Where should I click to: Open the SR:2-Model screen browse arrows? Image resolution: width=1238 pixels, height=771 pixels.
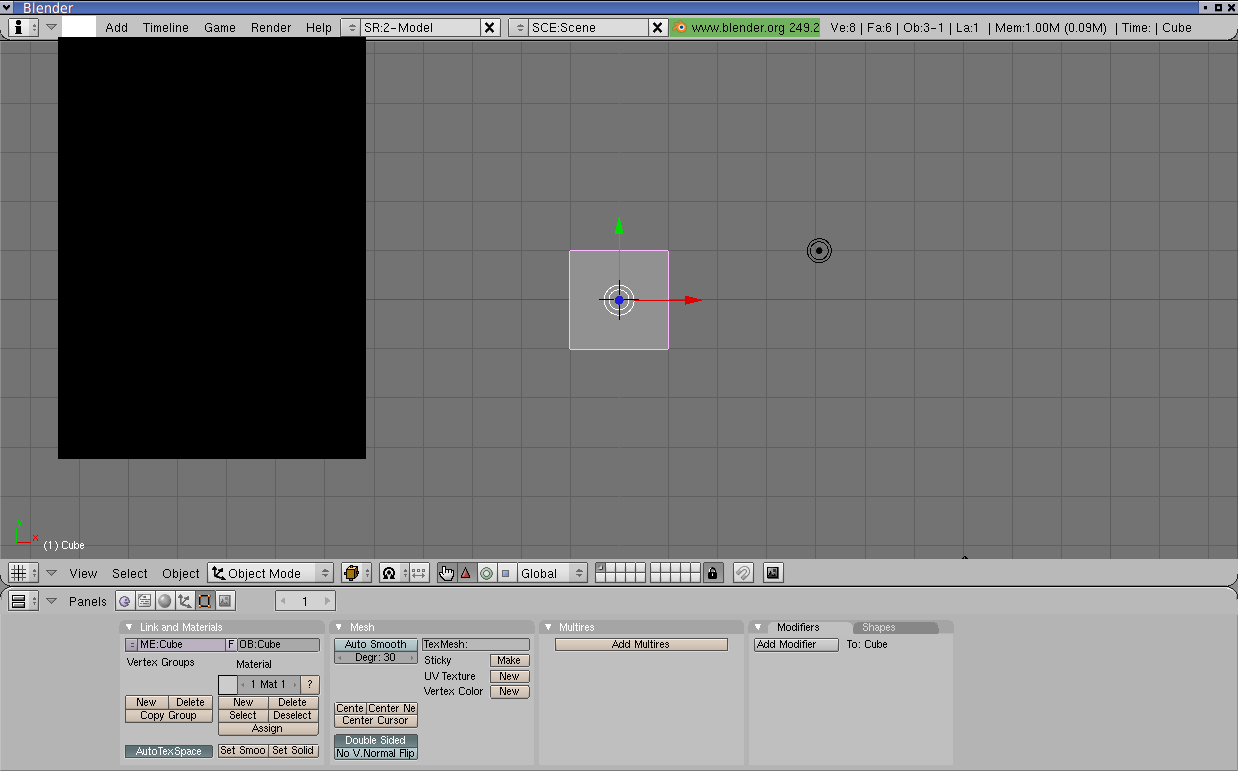(351, 27)
